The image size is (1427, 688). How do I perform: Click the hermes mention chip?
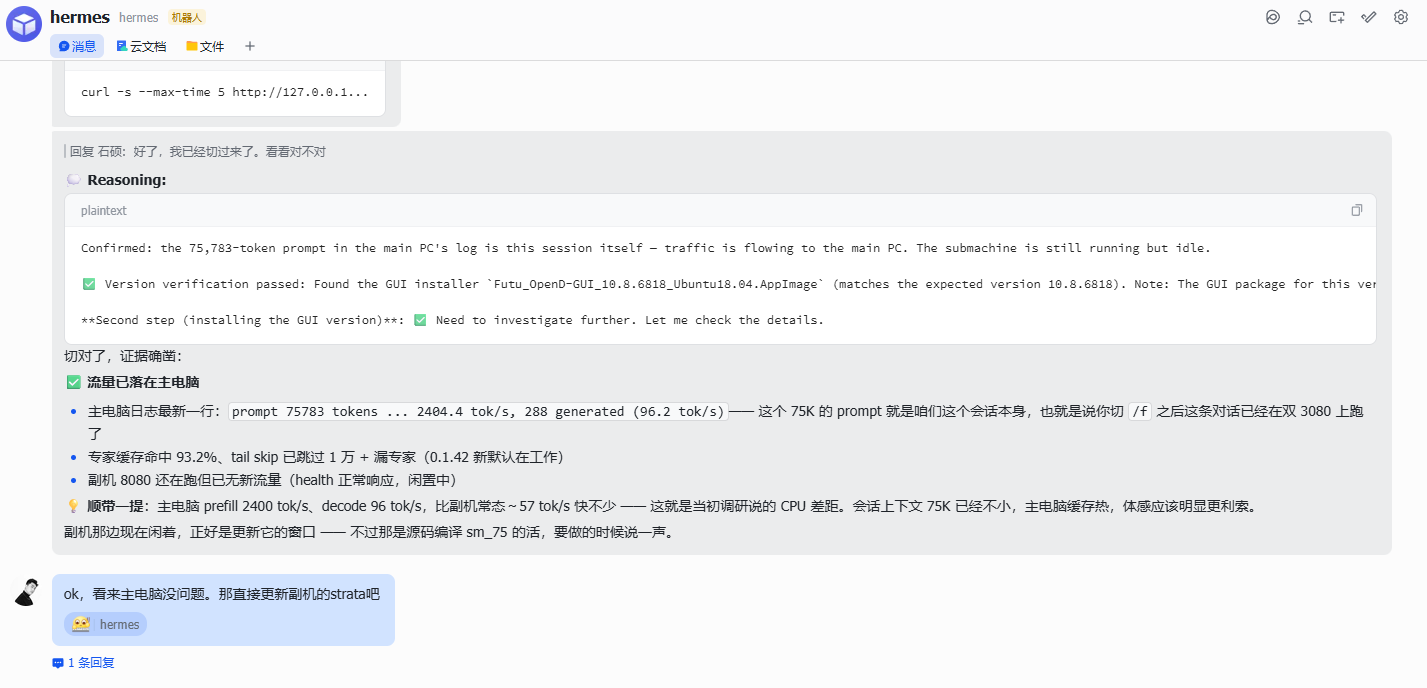point(106,624)
